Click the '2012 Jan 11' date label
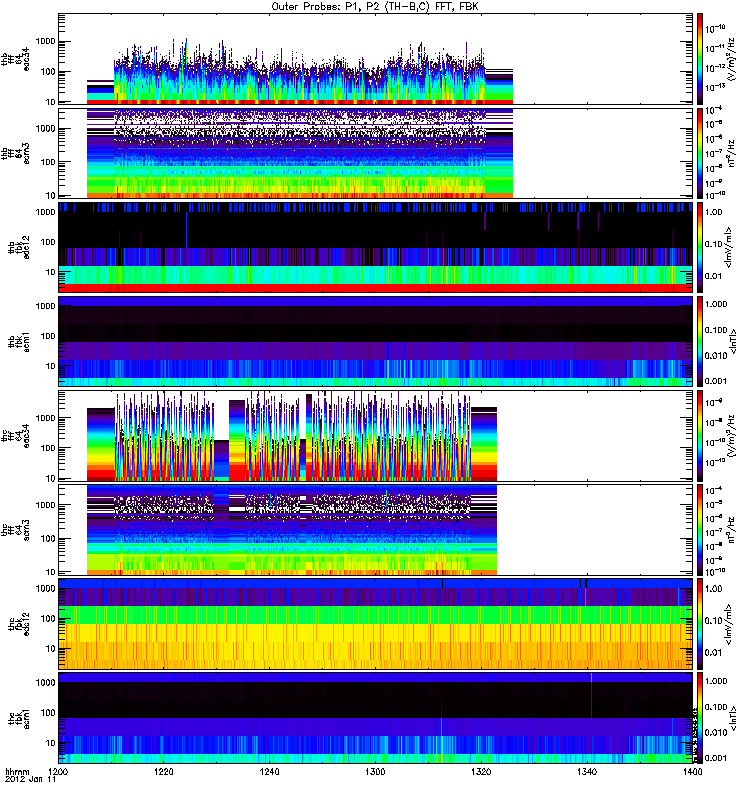Viewport: 750px width, 800px height. coord(30,780)
